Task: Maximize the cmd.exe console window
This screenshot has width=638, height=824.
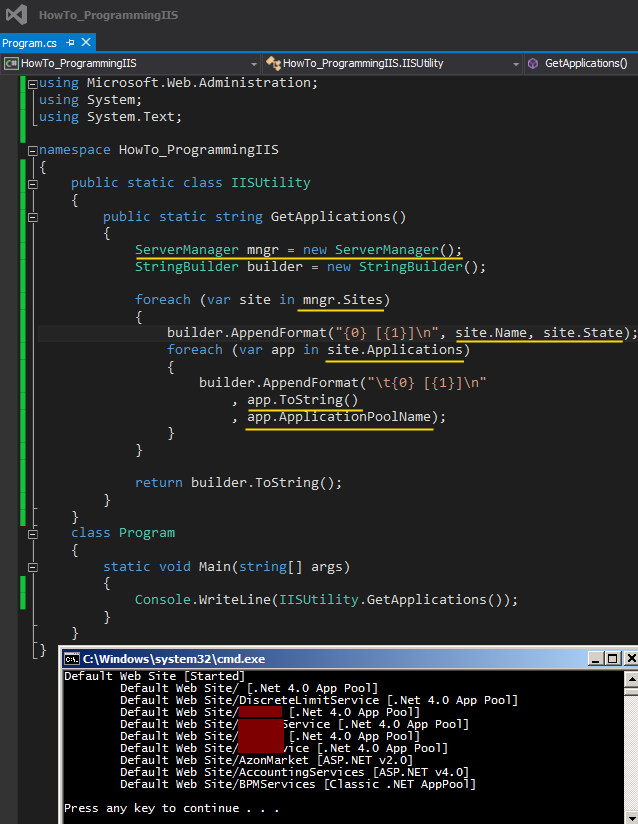Action: point(612,659)
